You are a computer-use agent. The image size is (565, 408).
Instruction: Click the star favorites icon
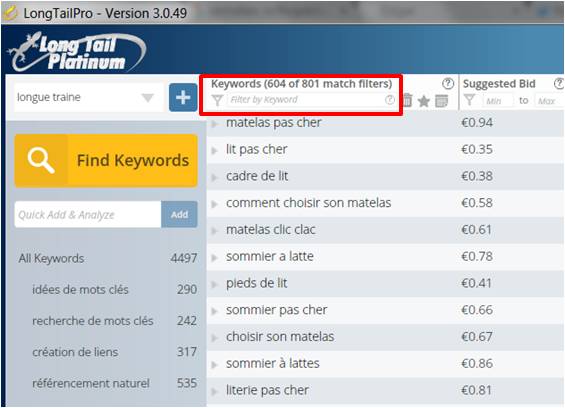coord(424,101)
